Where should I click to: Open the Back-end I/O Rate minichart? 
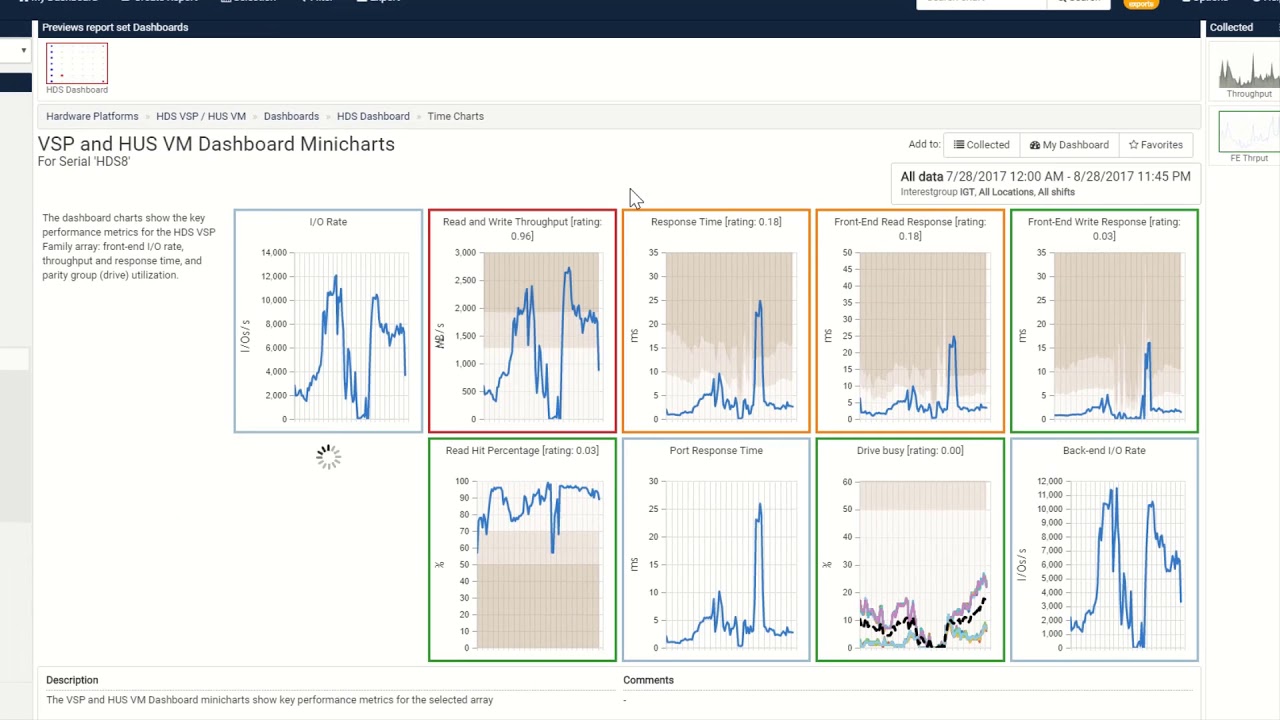(1104, 550)
